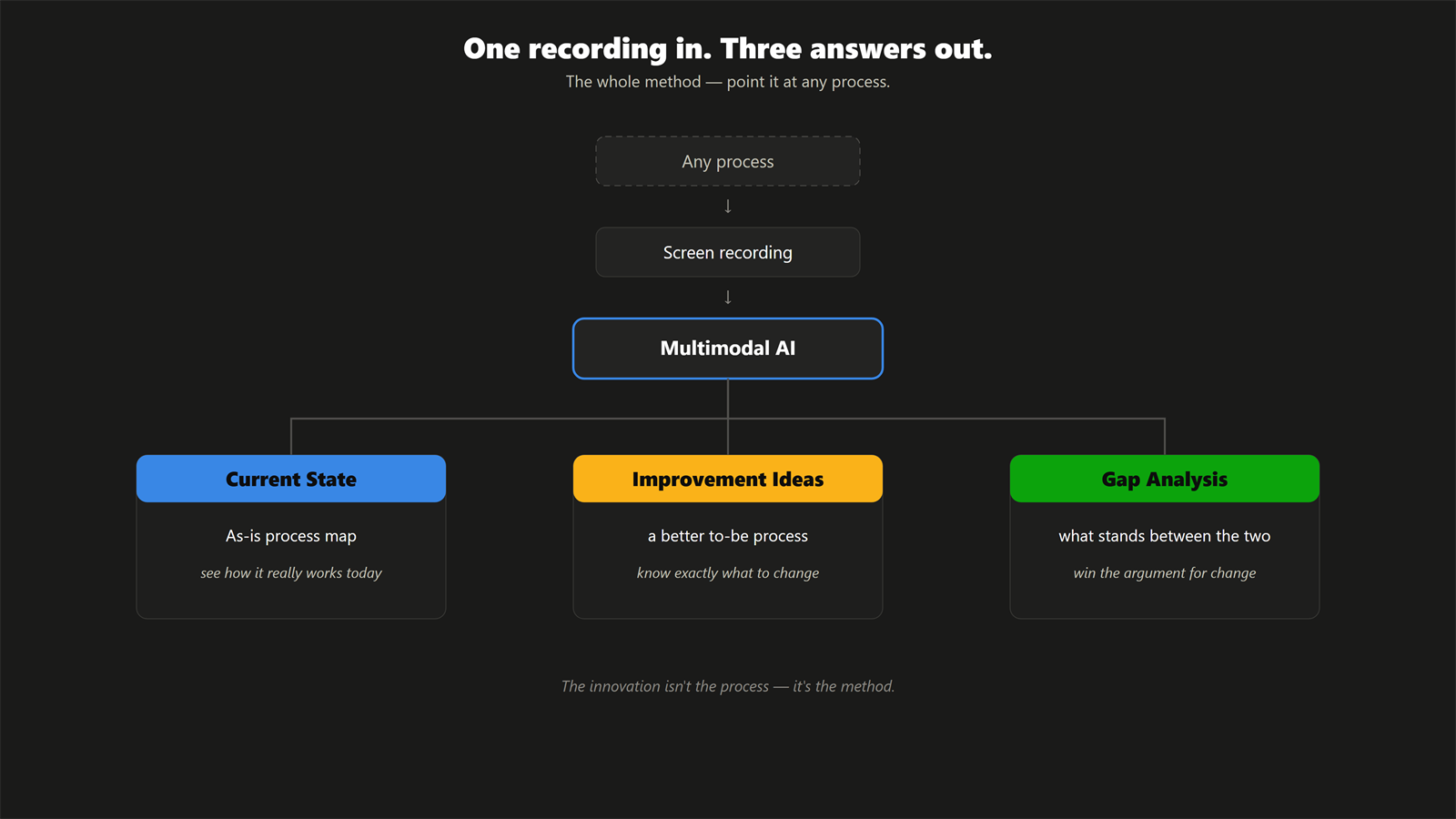This screenshot has width=1456, height=819.
Task: Click the text "As-is process map"
Action: click(291, 536)
